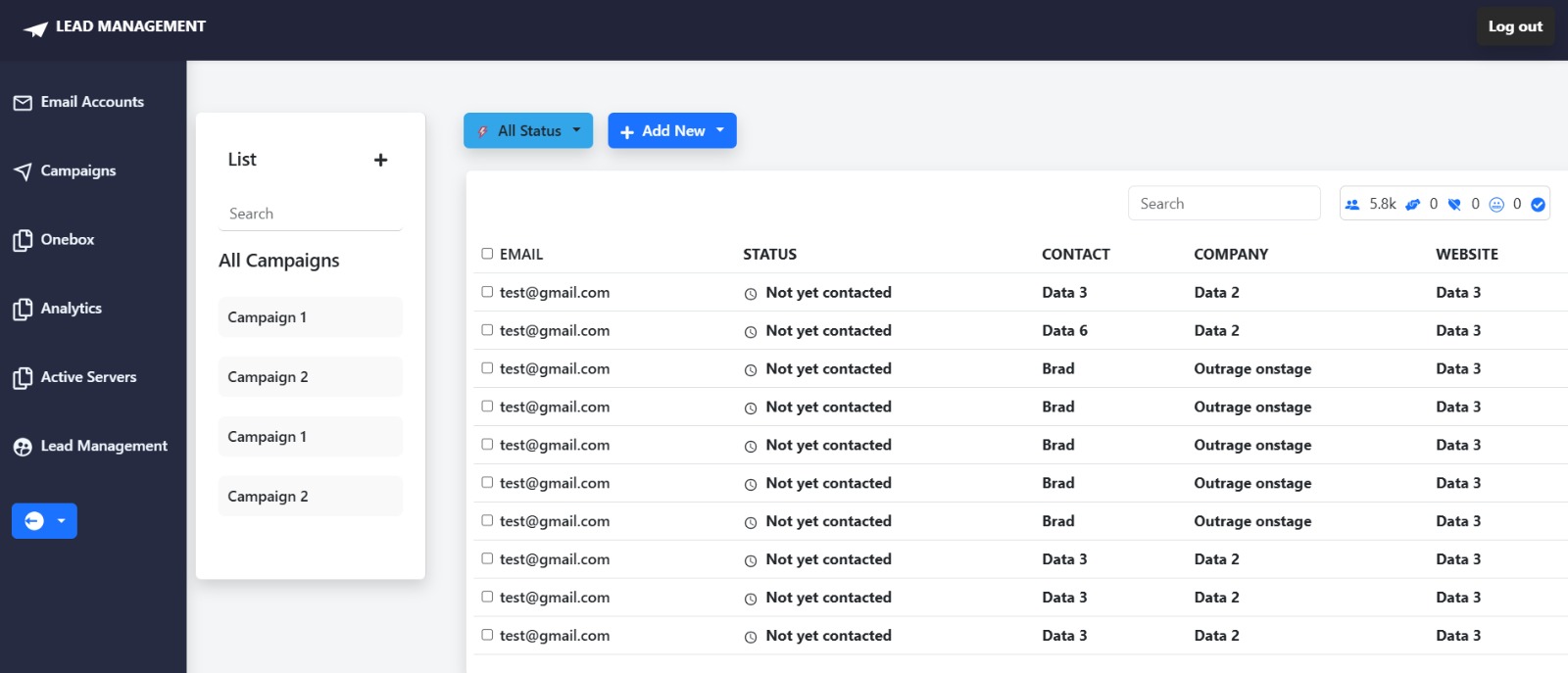This screenshot has width=1568, height=673.
Task: Click the clock icon in the Data 6 row
Action: click(x=751, y=332)
